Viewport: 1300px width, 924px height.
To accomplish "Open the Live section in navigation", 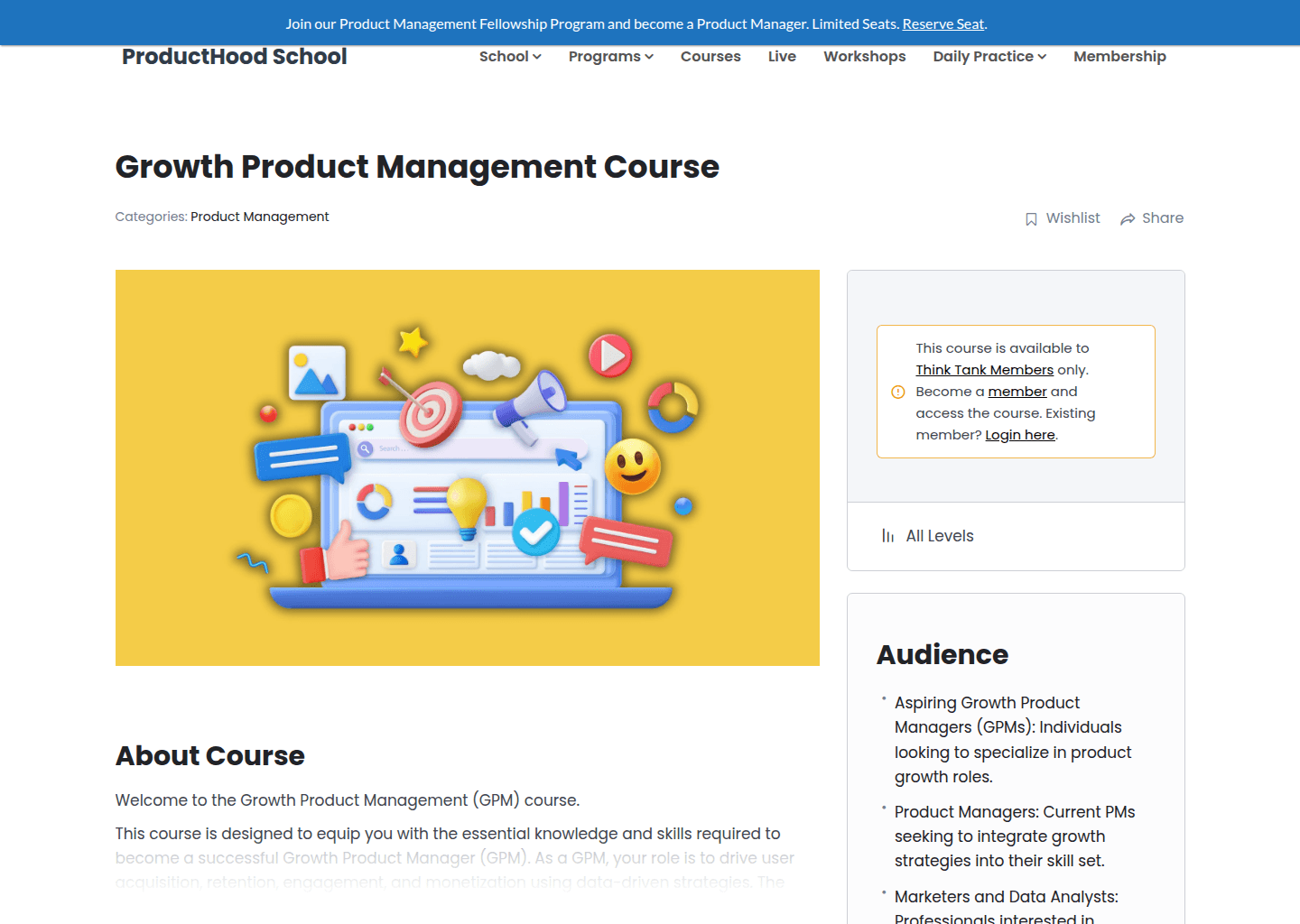I will click(782, 56).
